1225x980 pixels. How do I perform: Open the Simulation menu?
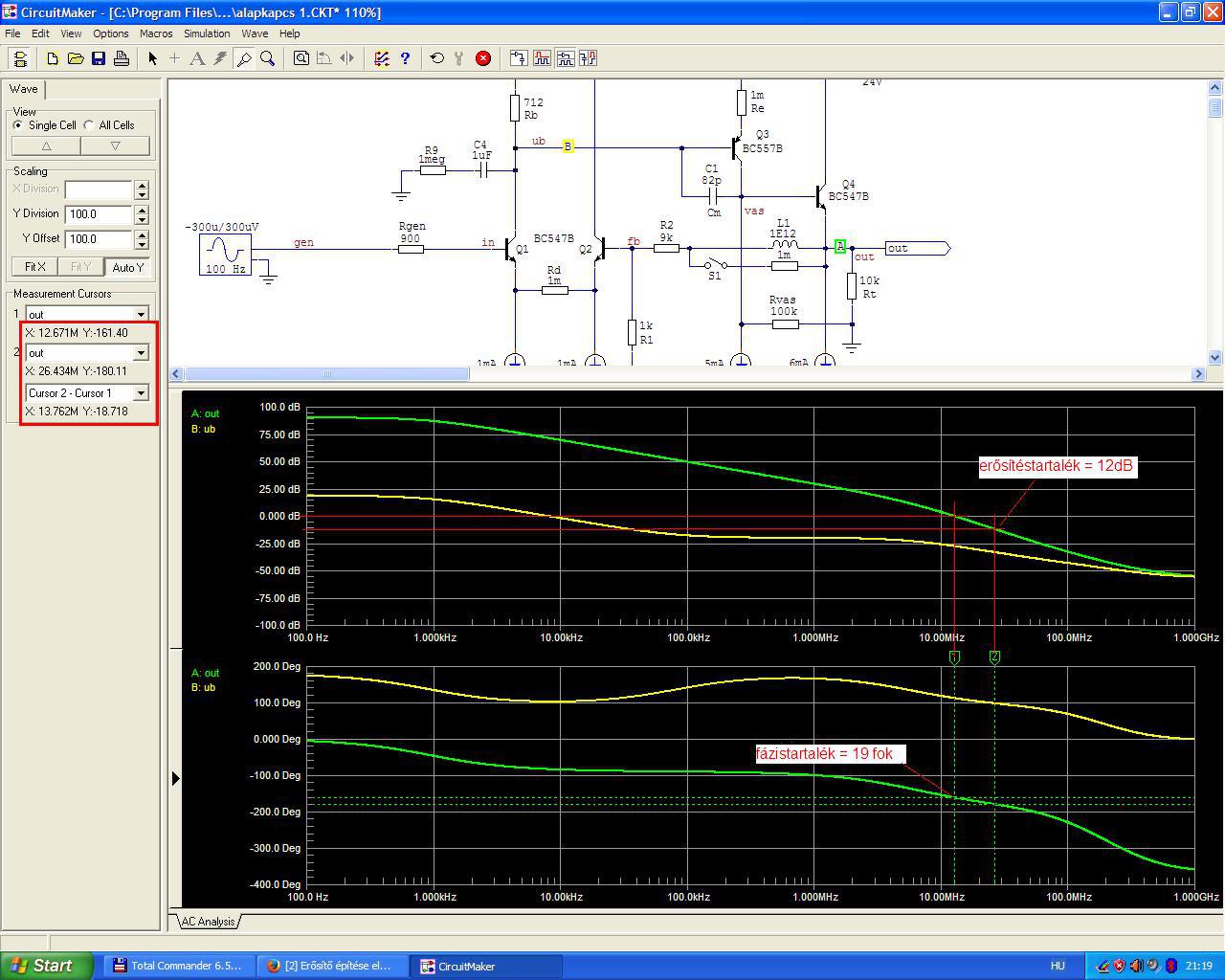[207, 33]
